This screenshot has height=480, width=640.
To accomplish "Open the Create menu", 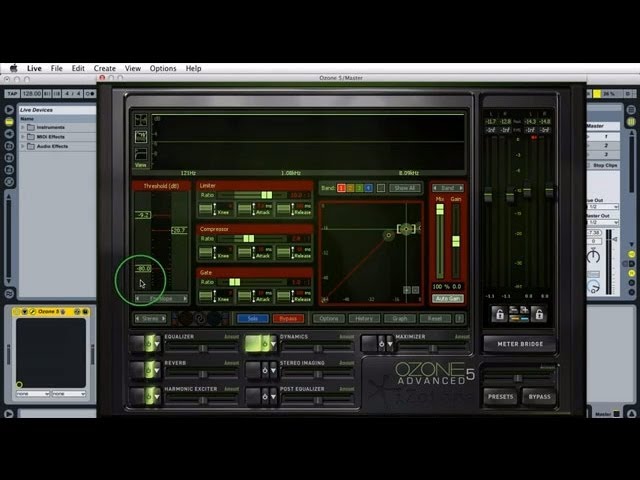I will tap(104, 69).
